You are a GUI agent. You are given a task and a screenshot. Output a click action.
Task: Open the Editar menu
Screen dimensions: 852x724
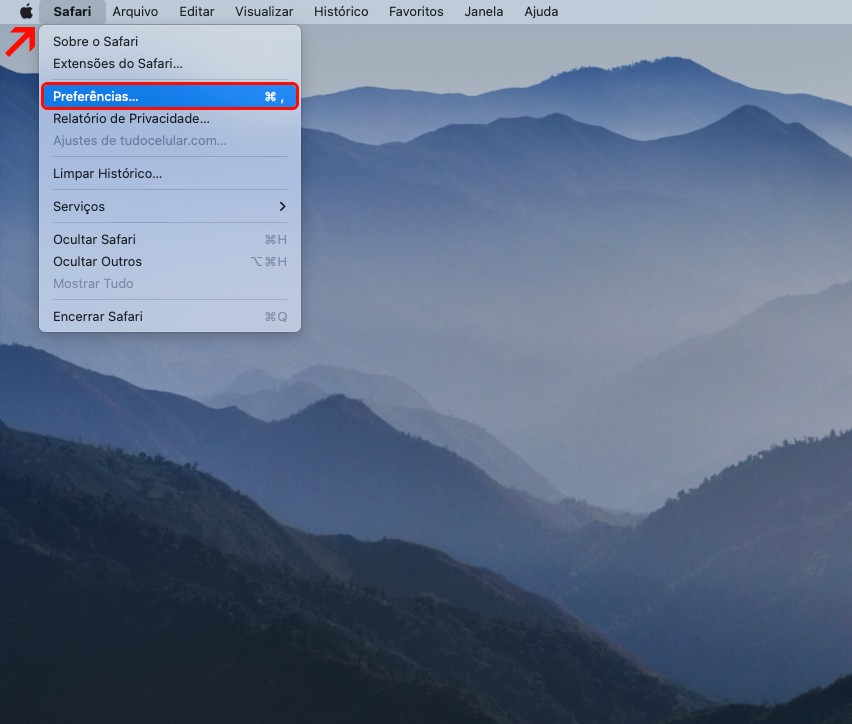click(196, 12)
